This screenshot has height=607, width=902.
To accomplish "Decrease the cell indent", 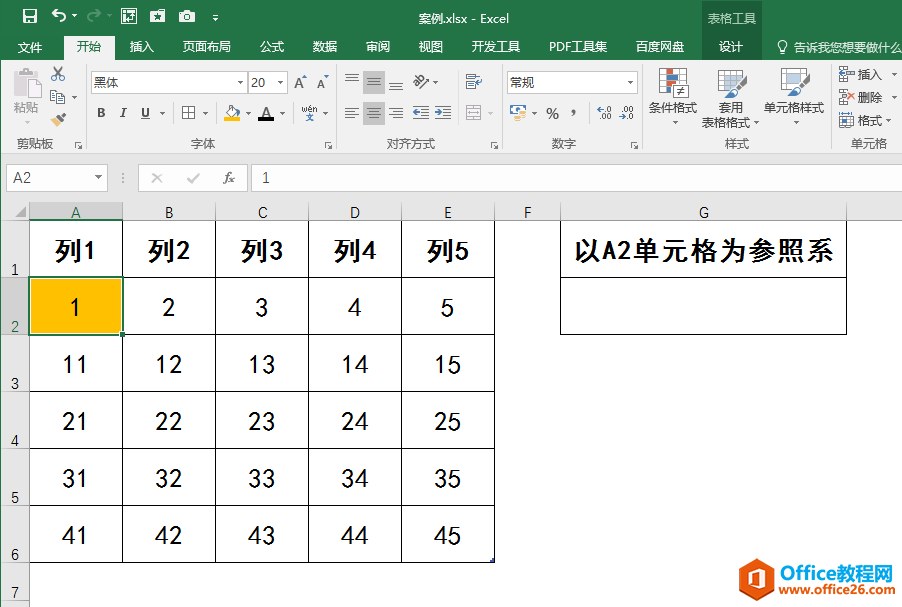I will coord(421,113).
